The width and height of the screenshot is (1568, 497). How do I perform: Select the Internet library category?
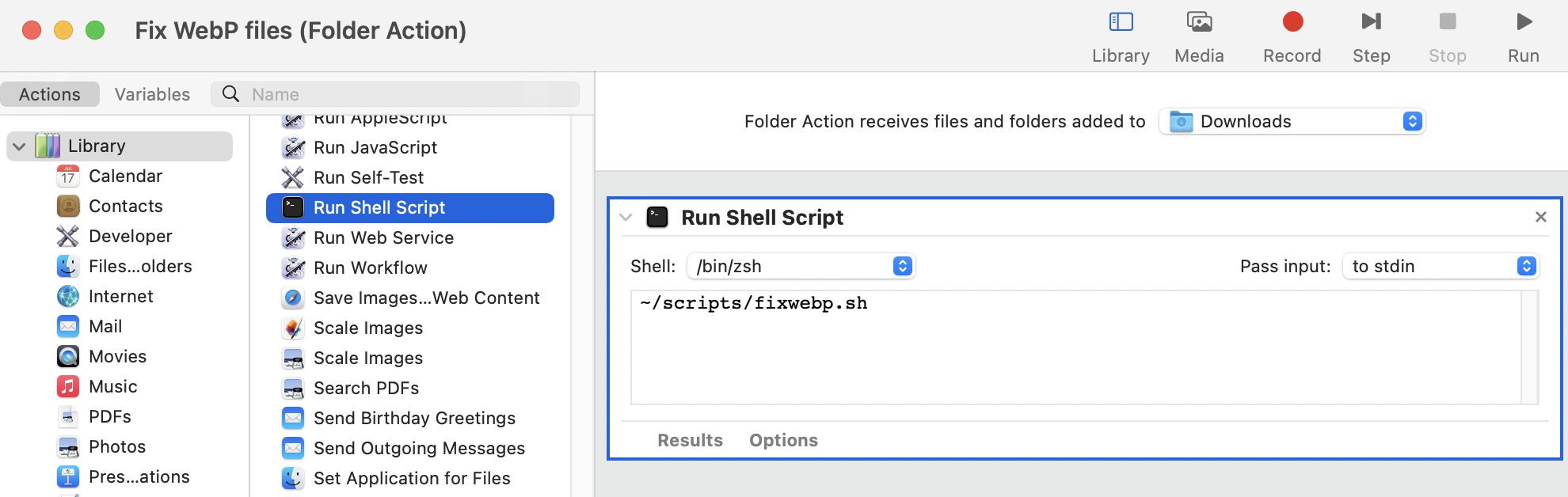pyautogui.click(x=120, y=297)
